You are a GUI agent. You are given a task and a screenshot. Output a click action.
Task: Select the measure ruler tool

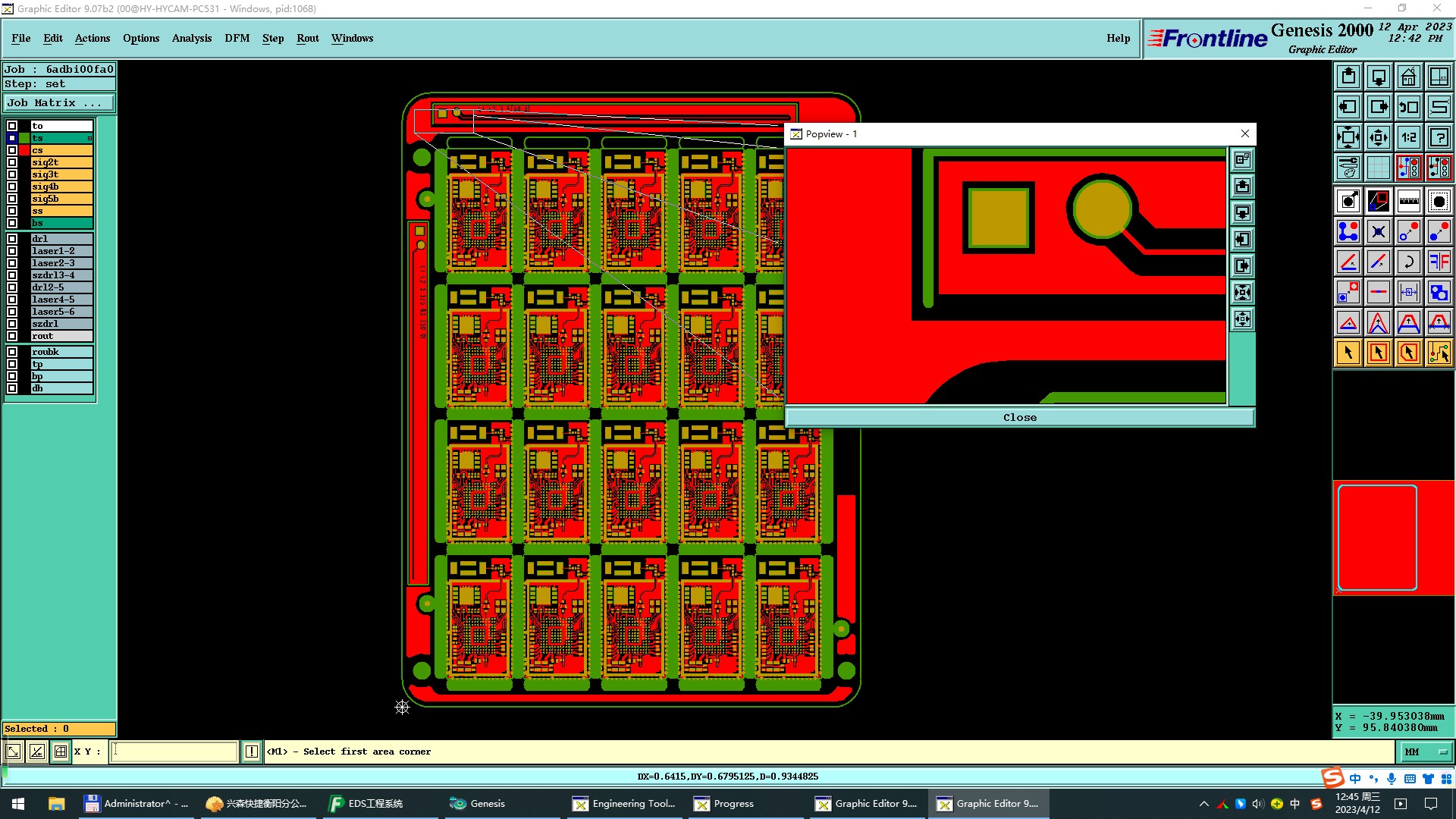point(1408,201)
